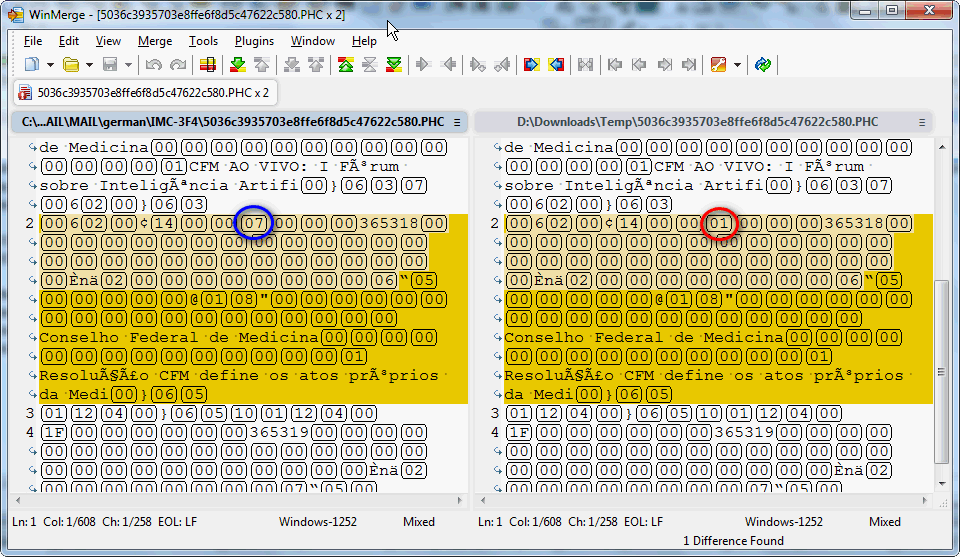Click the Previous Difference up arrow icon
Screen dimensions: 960x557
(262, 65)
